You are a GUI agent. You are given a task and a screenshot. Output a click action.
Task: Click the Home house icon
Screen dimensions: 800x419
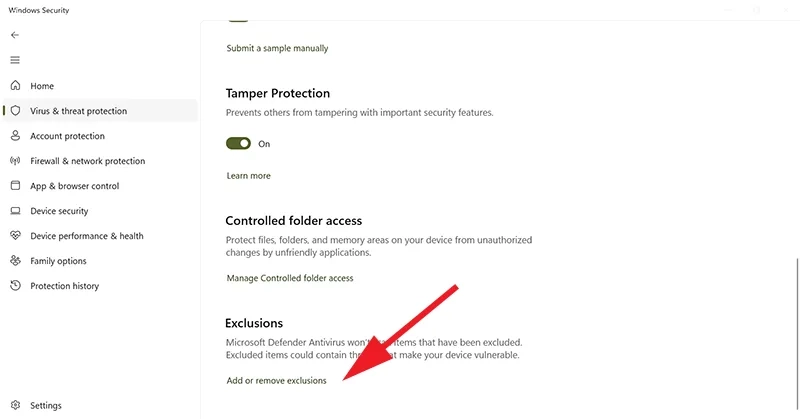point(16,86)
